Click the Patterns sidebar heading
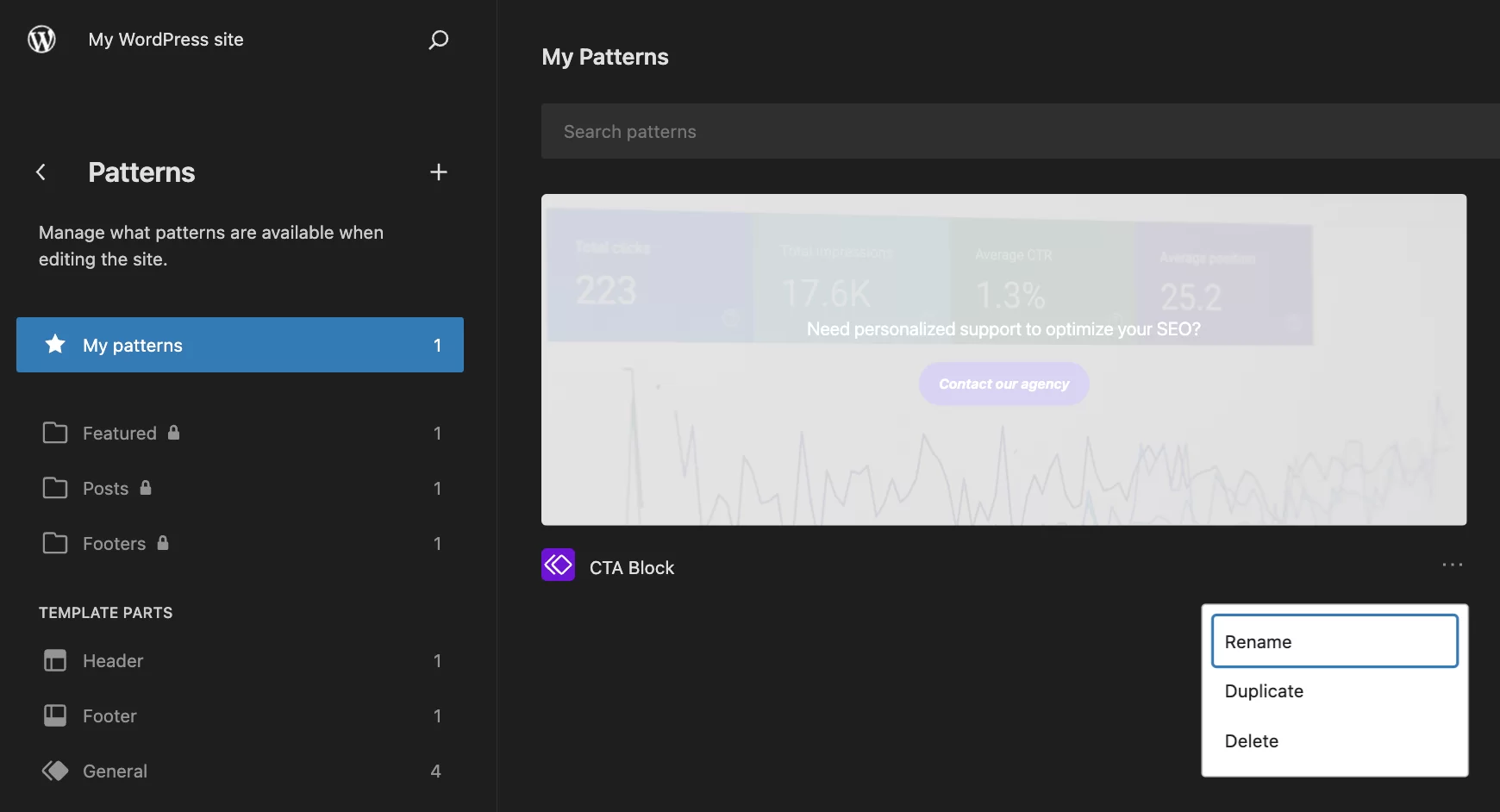The height and width of the screenshot is (812, 1500). pos(141,172)
